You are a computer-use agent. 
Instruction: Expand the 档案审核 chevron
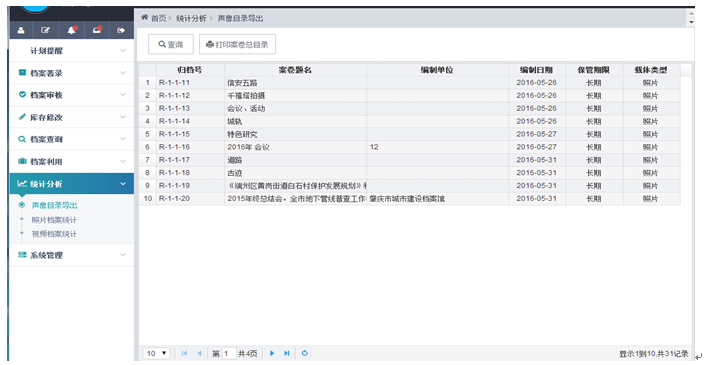click(x=123, y=94)
